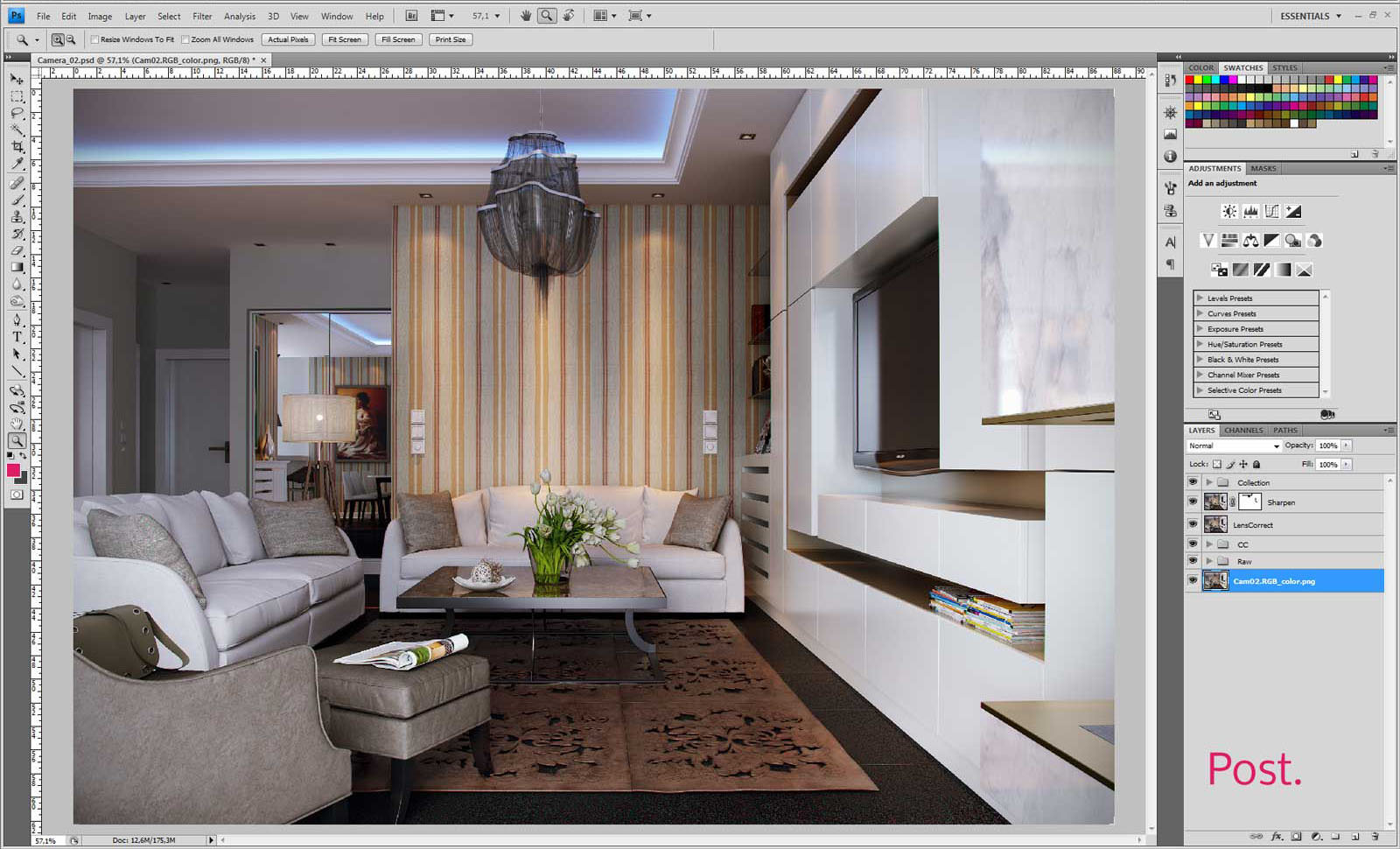Open the Filter menu

[202, 16]
